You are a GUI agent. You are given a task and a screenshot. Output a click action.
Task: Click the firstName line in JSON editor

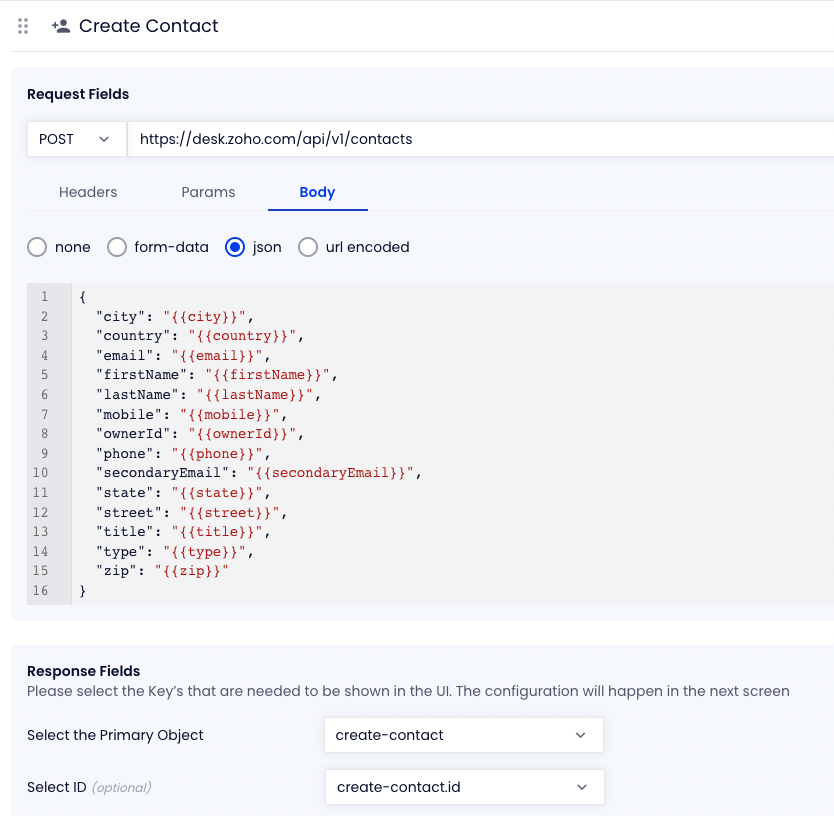(217, 375)
